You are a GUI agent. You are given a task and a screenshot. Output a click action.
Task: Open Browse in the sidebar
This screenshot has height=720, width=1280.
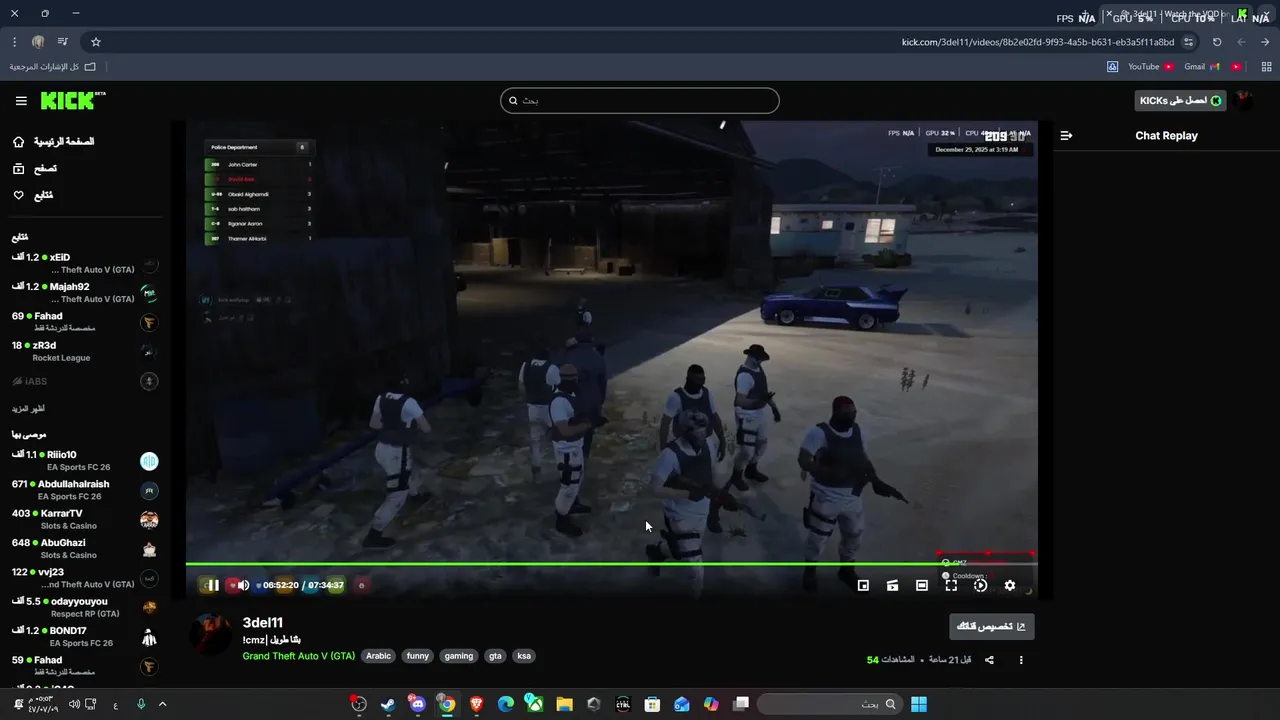click(35, 169)
